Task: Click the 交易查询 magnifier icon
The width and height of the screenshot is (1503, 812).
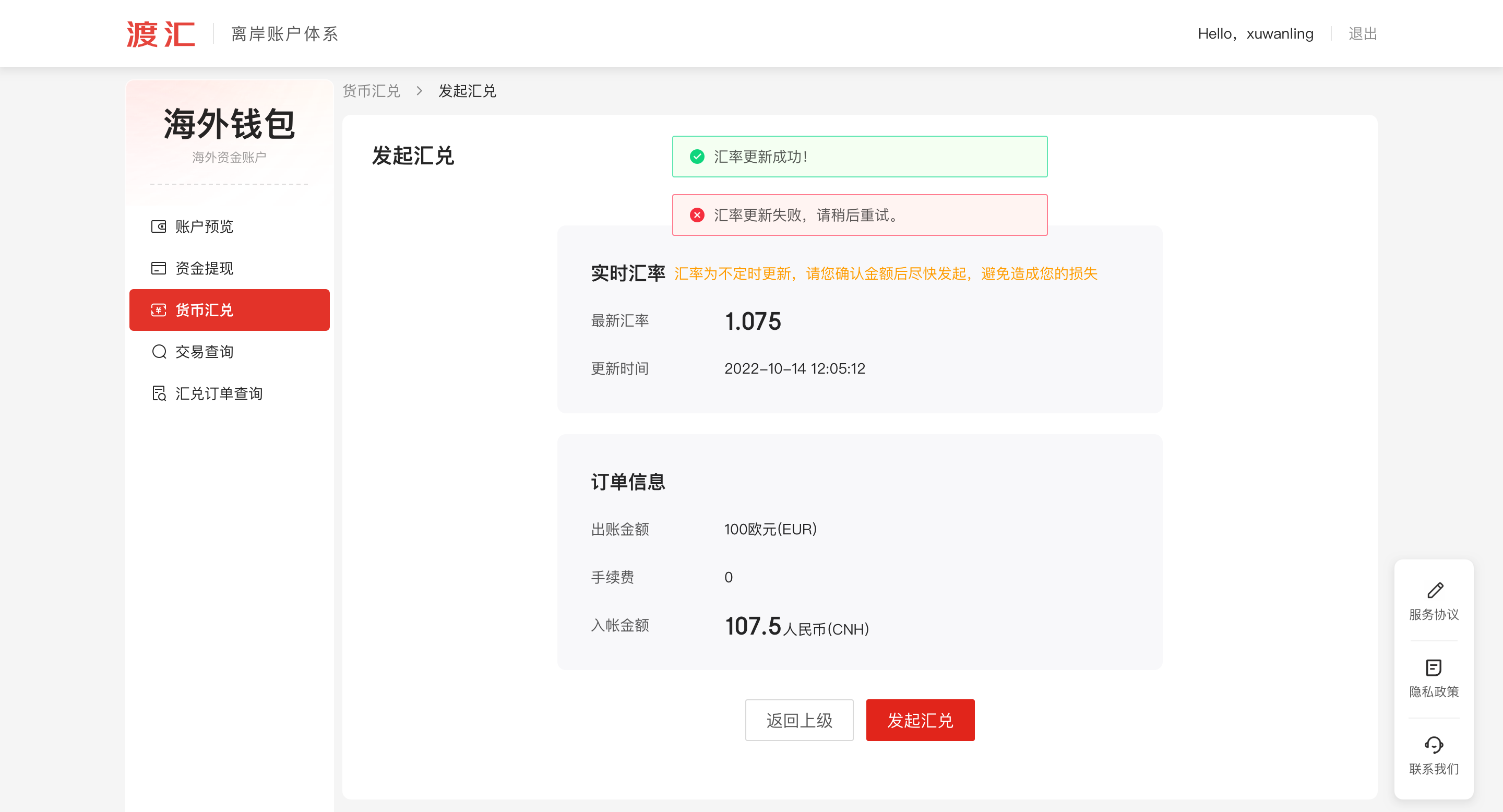Action: [159, 352]
